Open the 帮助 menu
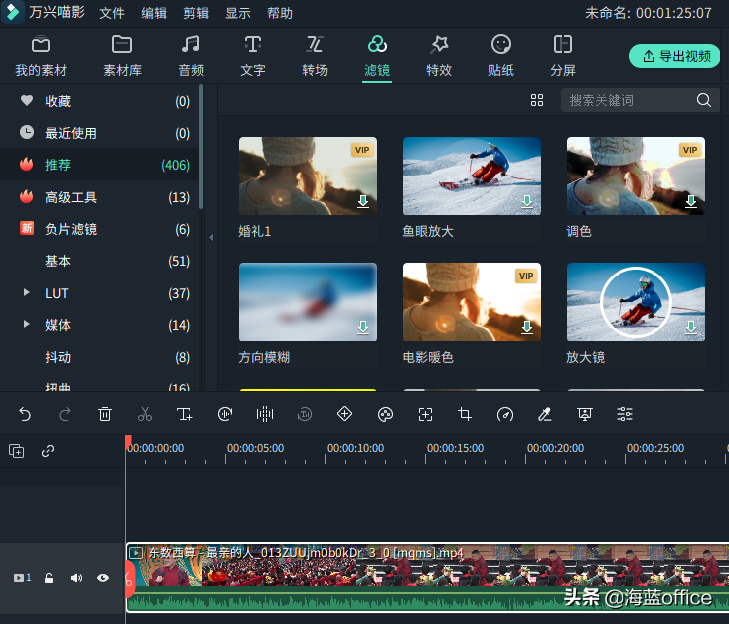The width and height of the screenshot is (729, 624). [280, 13]
